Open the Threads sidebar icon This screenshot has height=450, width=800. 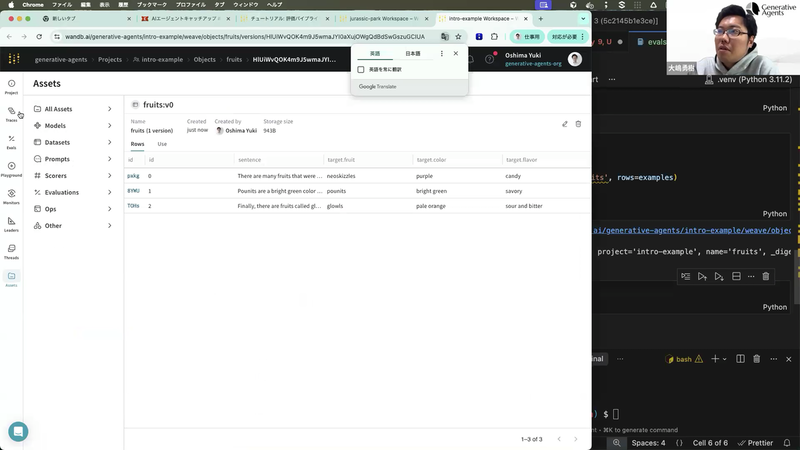pyautogui.click(x=11, y=252)
